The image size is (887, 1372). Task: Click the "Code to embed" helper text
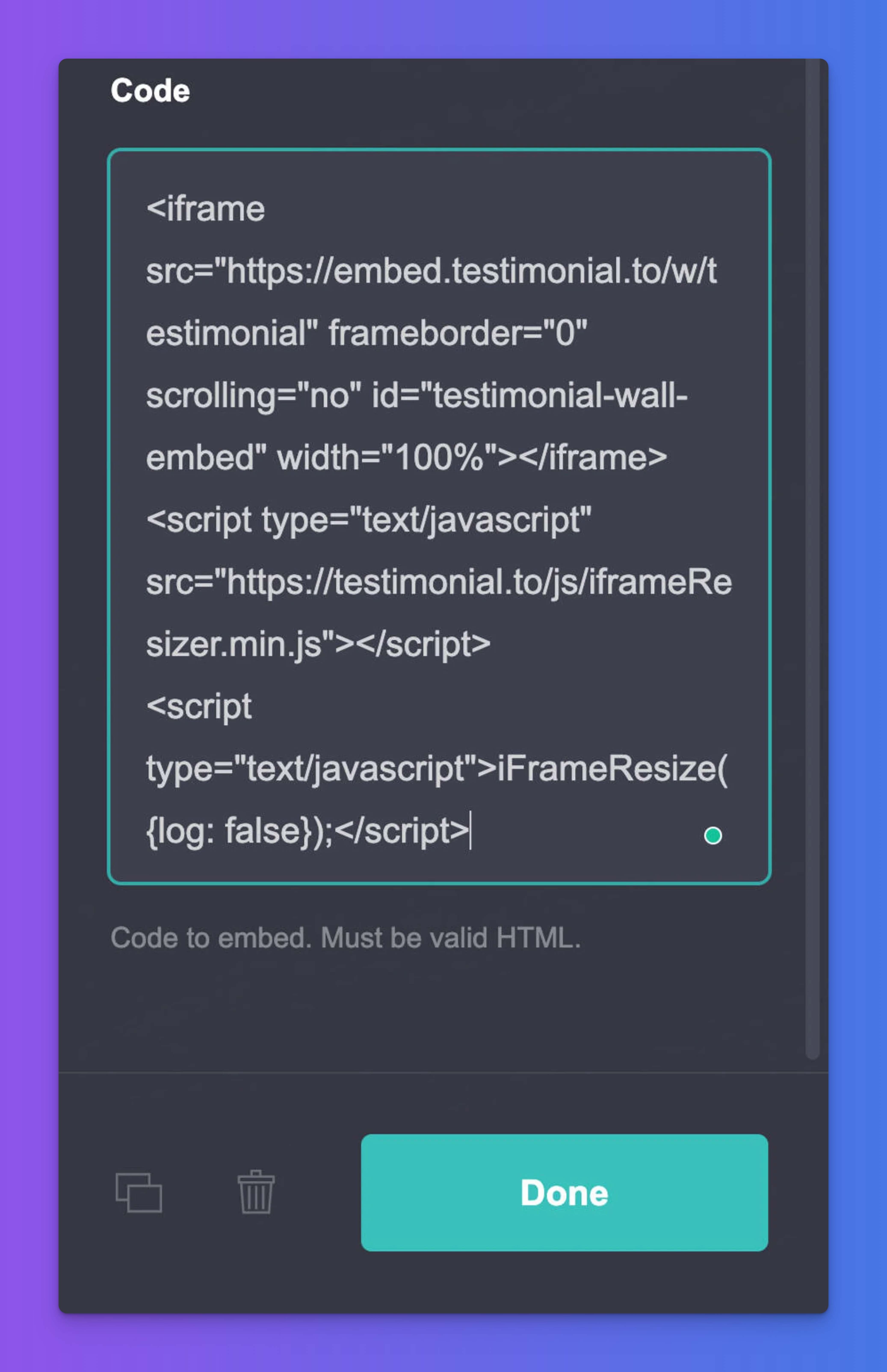[x=346, y=938]
